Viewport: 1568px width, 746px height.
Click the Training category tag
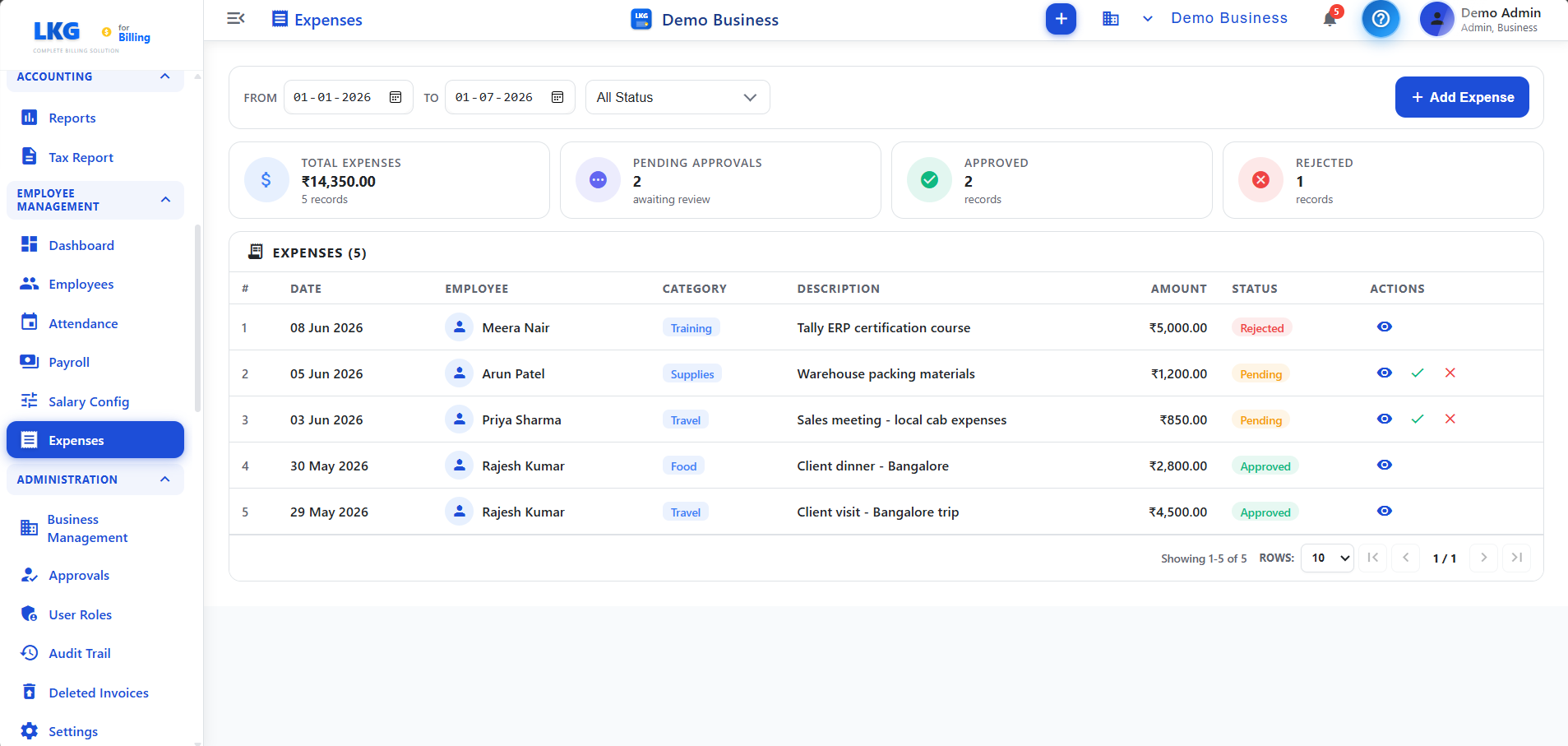click(691, 328)
